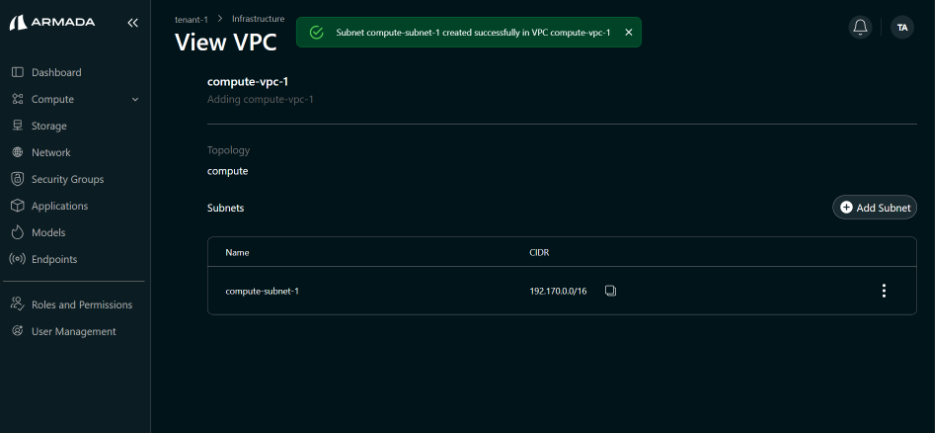Click the Network globe icon

click(17, 152)
